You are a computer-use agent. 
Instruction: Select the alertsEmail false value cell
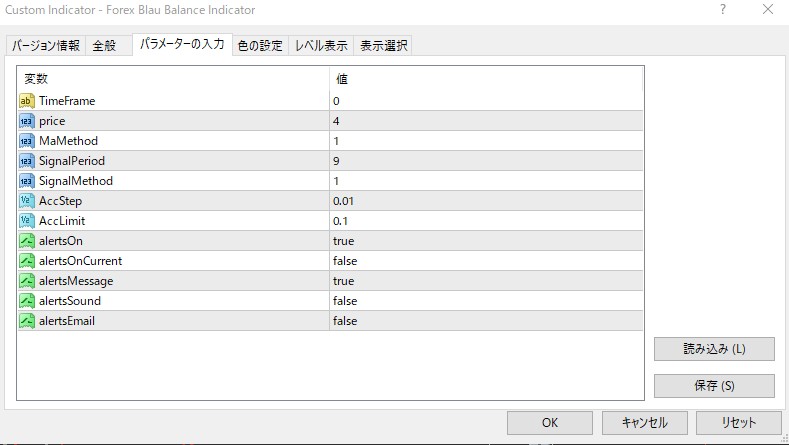(x=486, y=321)
